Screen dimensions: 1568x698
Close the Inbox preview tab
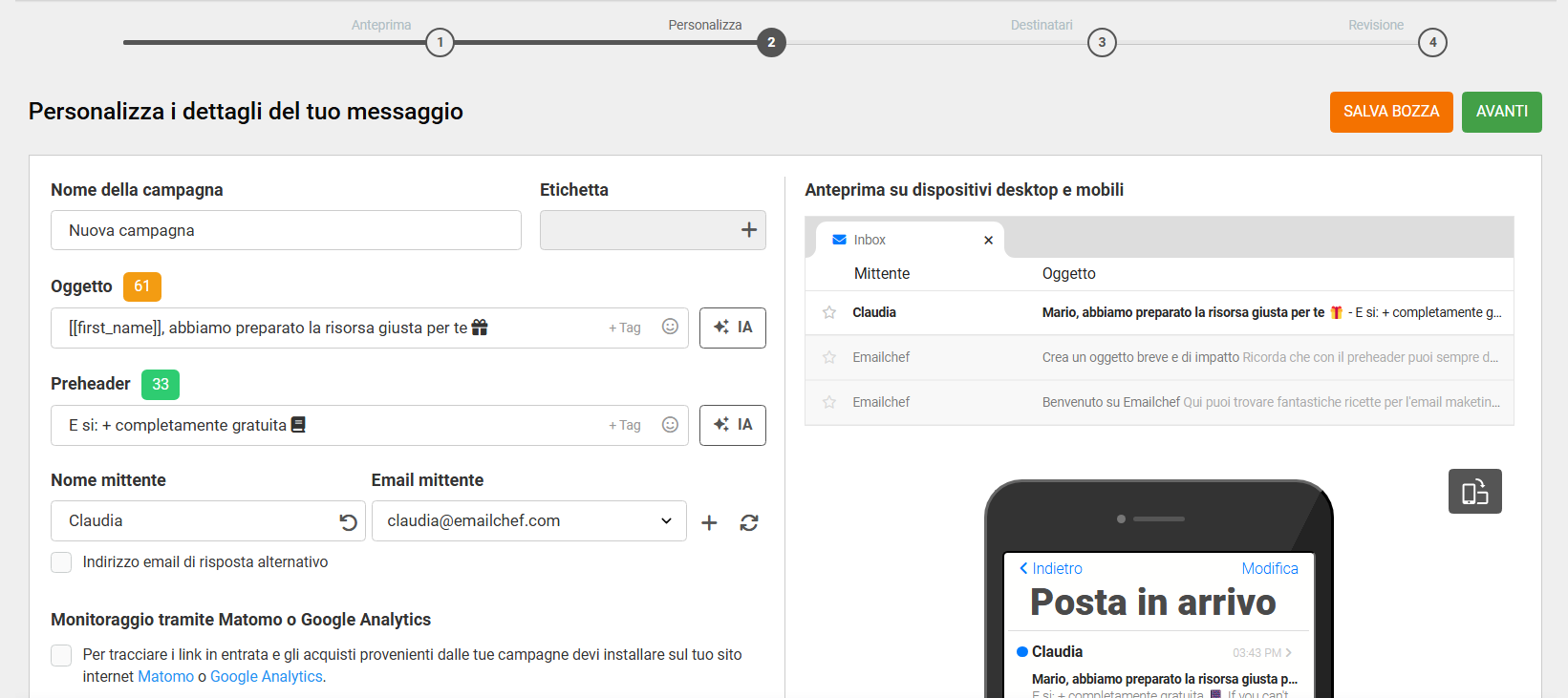tap(988, 240)
